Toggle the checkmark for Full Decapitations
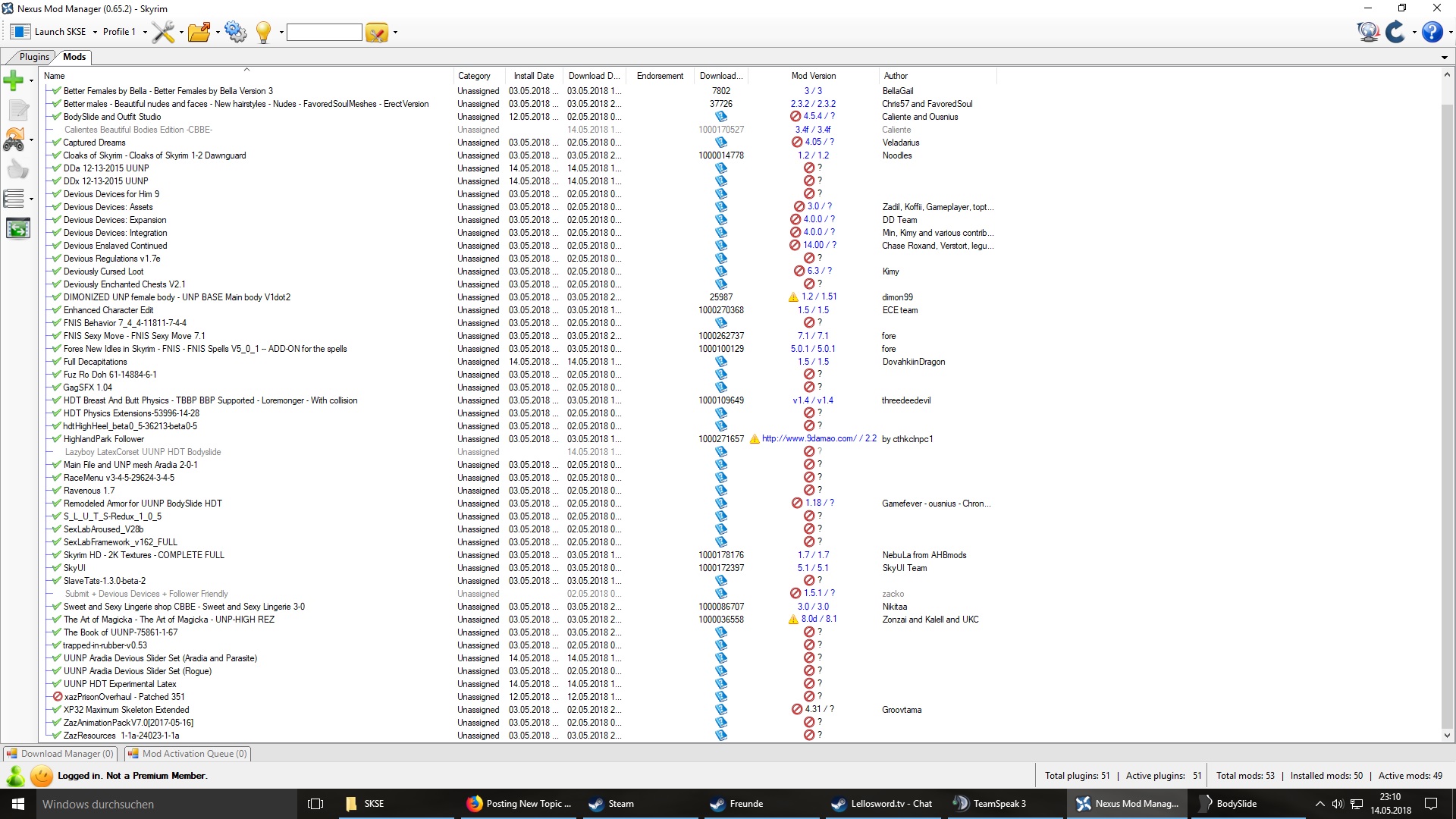 (x=57, y=362)
